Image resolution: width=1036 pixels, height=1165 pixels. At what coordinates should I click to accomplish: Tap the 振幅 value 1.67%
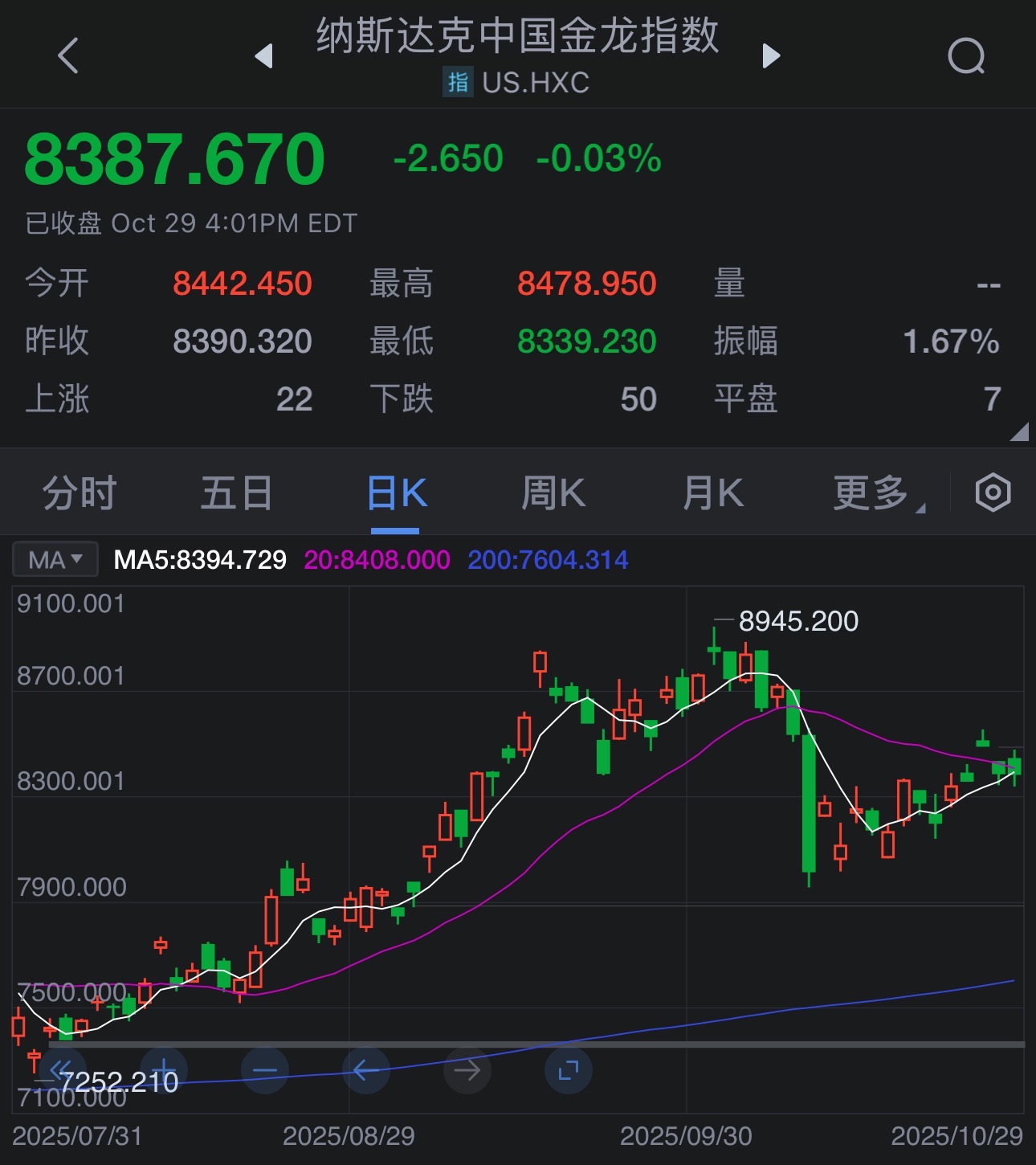[952, 341]
